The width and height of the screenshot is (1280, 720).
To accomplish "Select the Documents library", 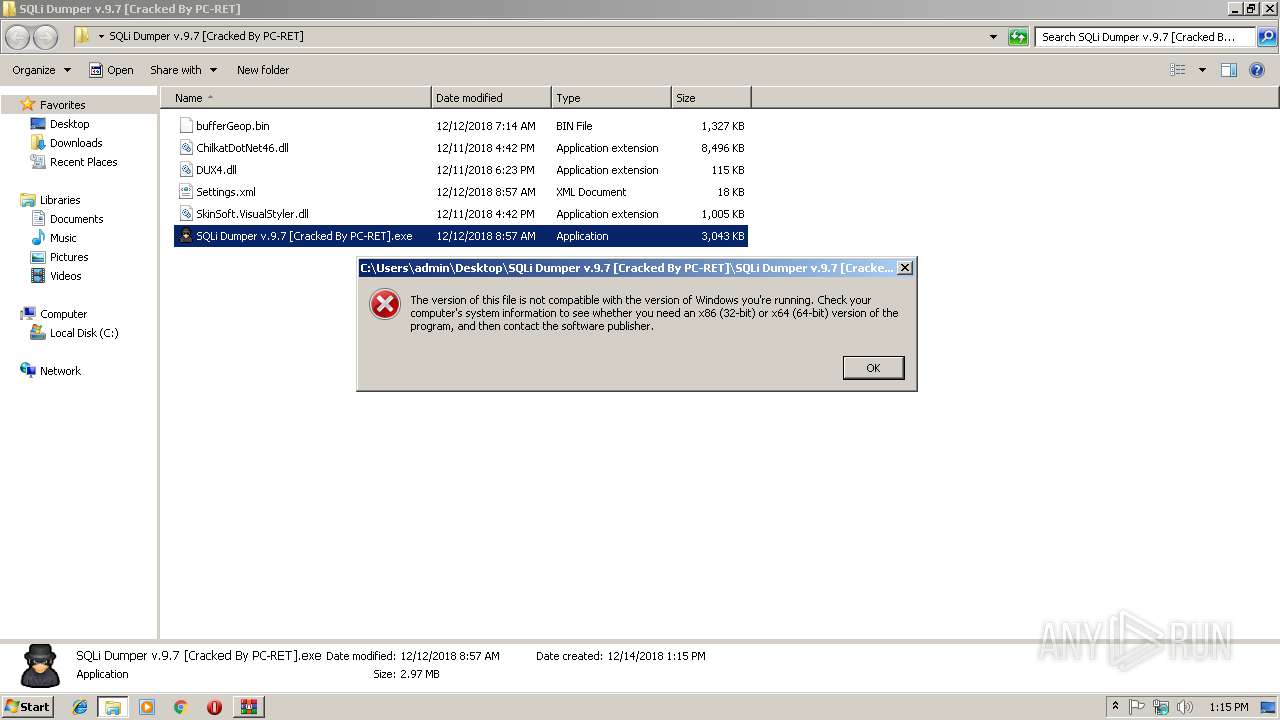I will click(x=76, y=219).
